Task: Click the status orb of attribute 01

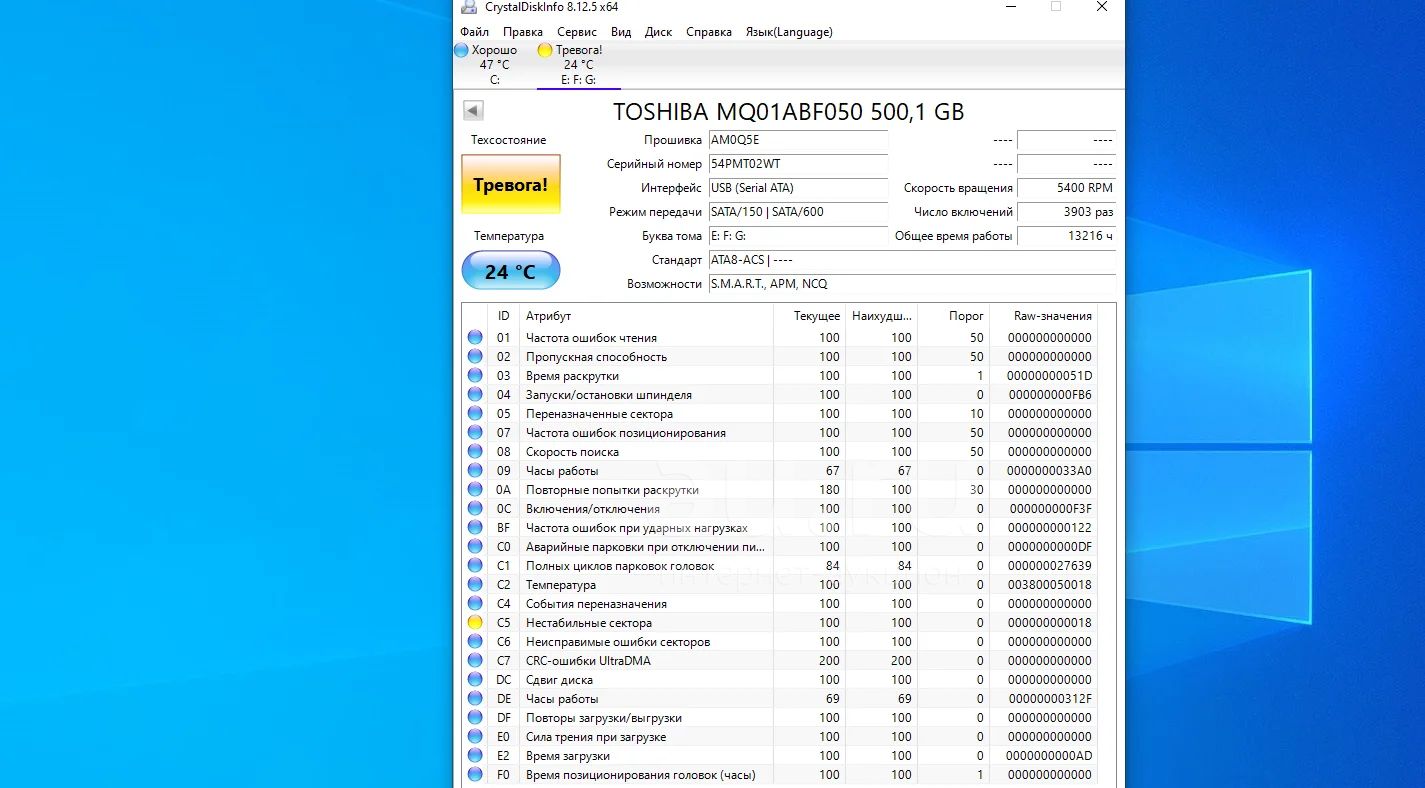Action: [x=475, y=337]
